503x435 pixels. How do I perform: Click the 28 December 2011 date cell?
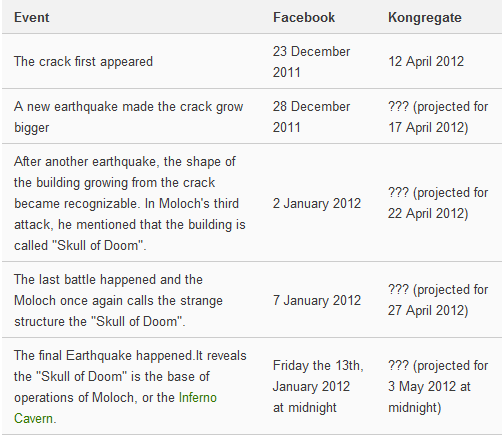click(311, 117)
